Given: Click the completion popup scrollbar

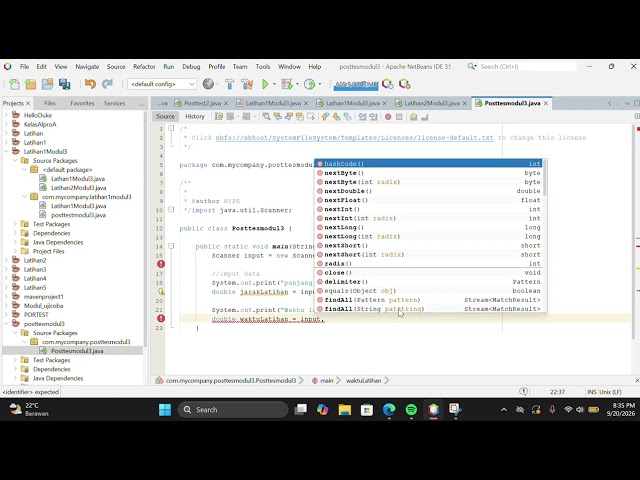Looking at the screenshot, I should tap(544, 178).
